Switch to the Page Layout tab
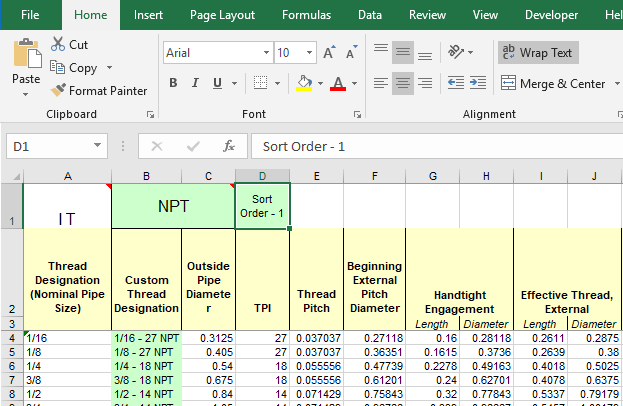623x406 pixels. (222, 15)
